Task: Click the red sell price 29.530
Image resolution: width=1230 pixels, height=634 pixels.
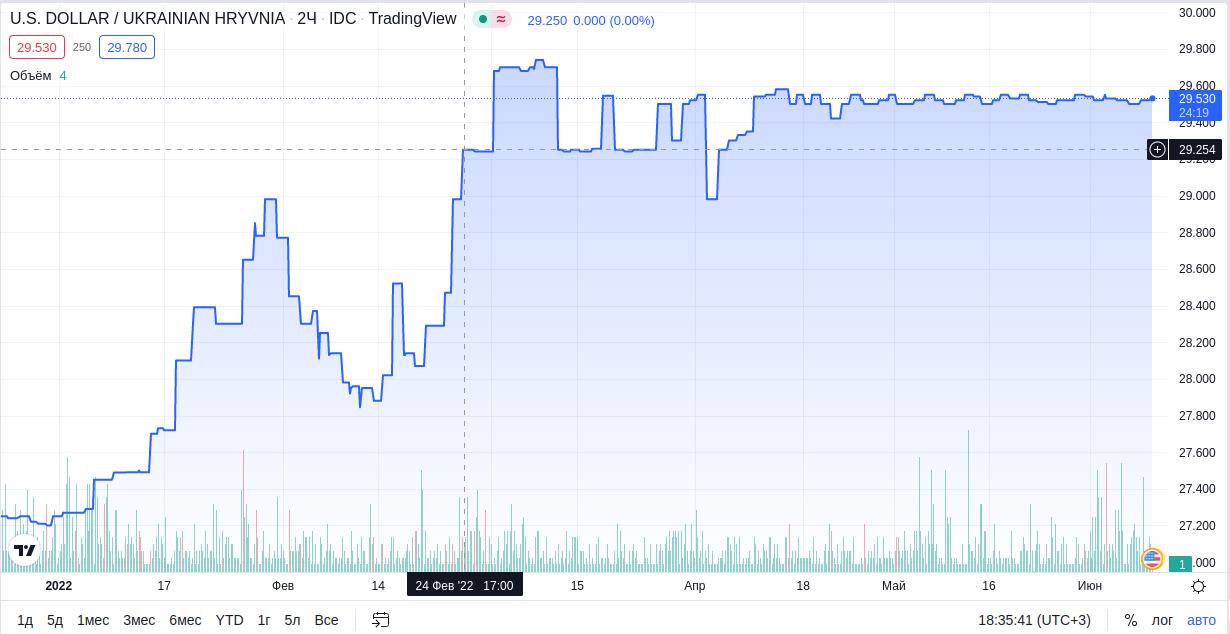Action: point(37,47)
